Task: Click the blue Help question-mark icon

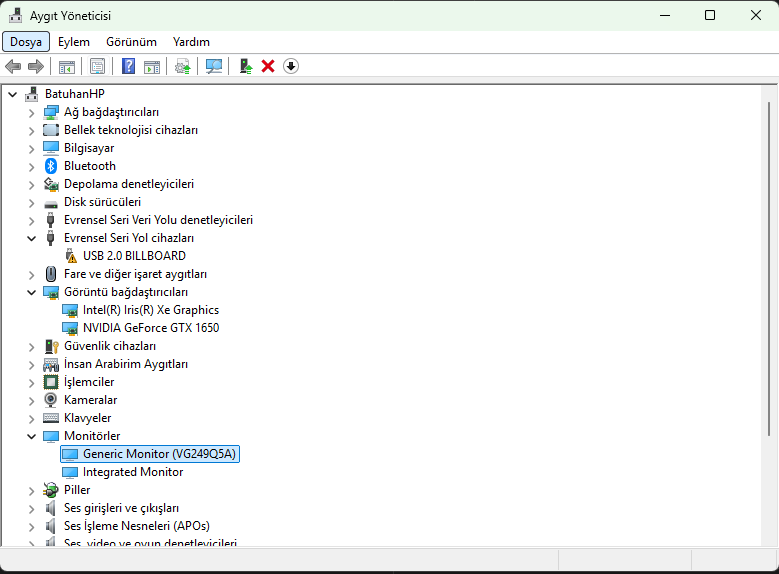Action: point(128,66)
